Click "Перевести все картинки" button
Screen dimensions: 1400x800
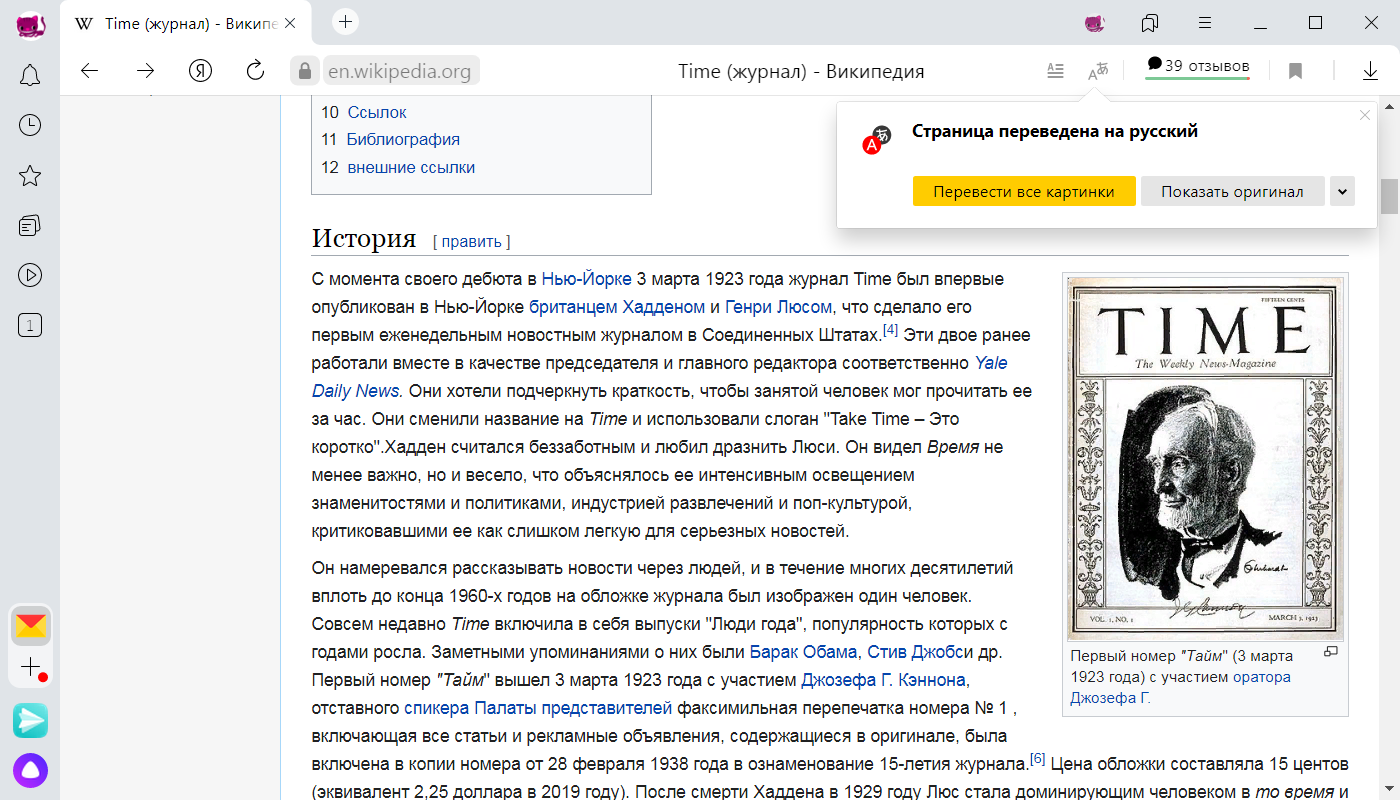[1023, 191]
